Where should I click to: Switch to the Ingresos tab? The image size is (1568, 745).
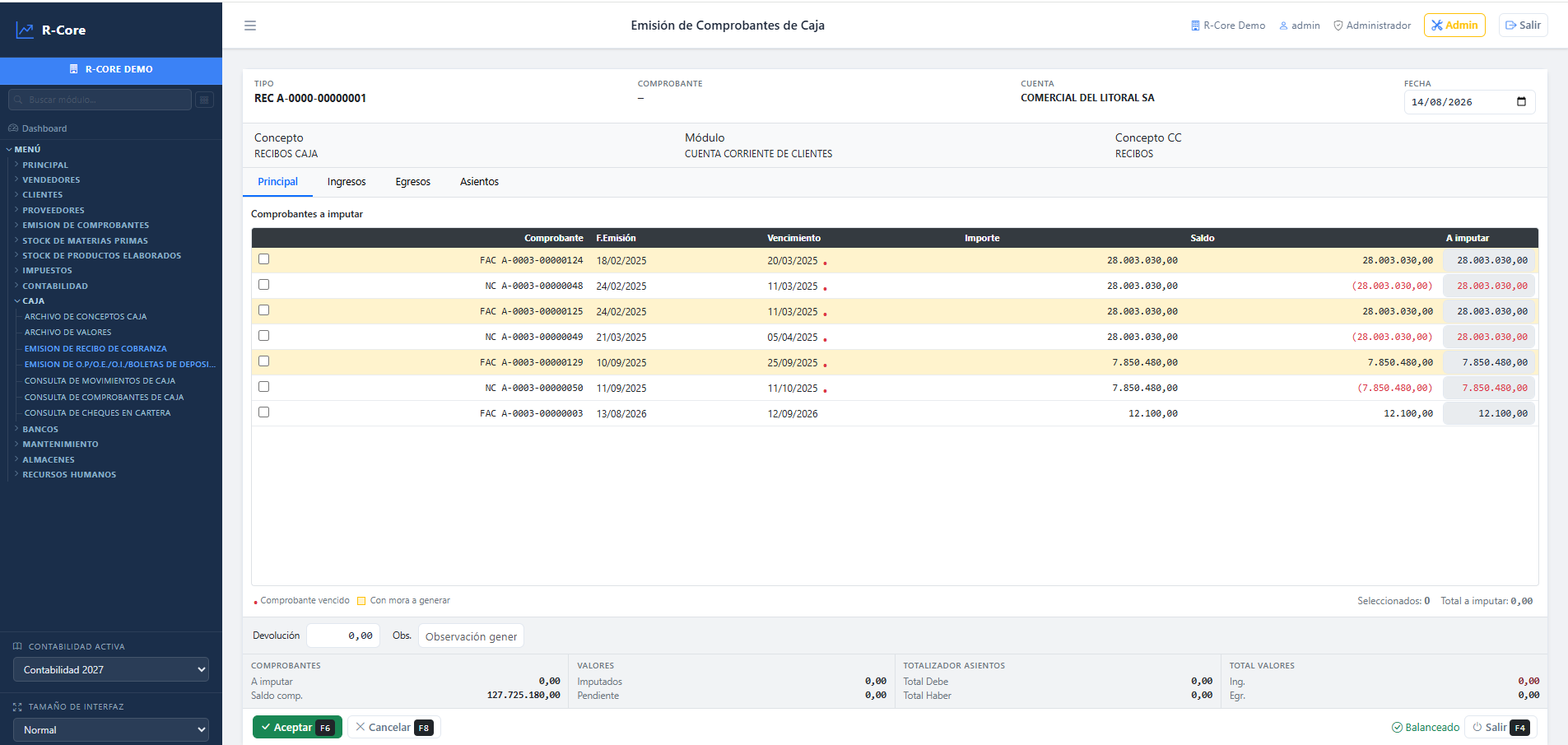click(347, 182)
